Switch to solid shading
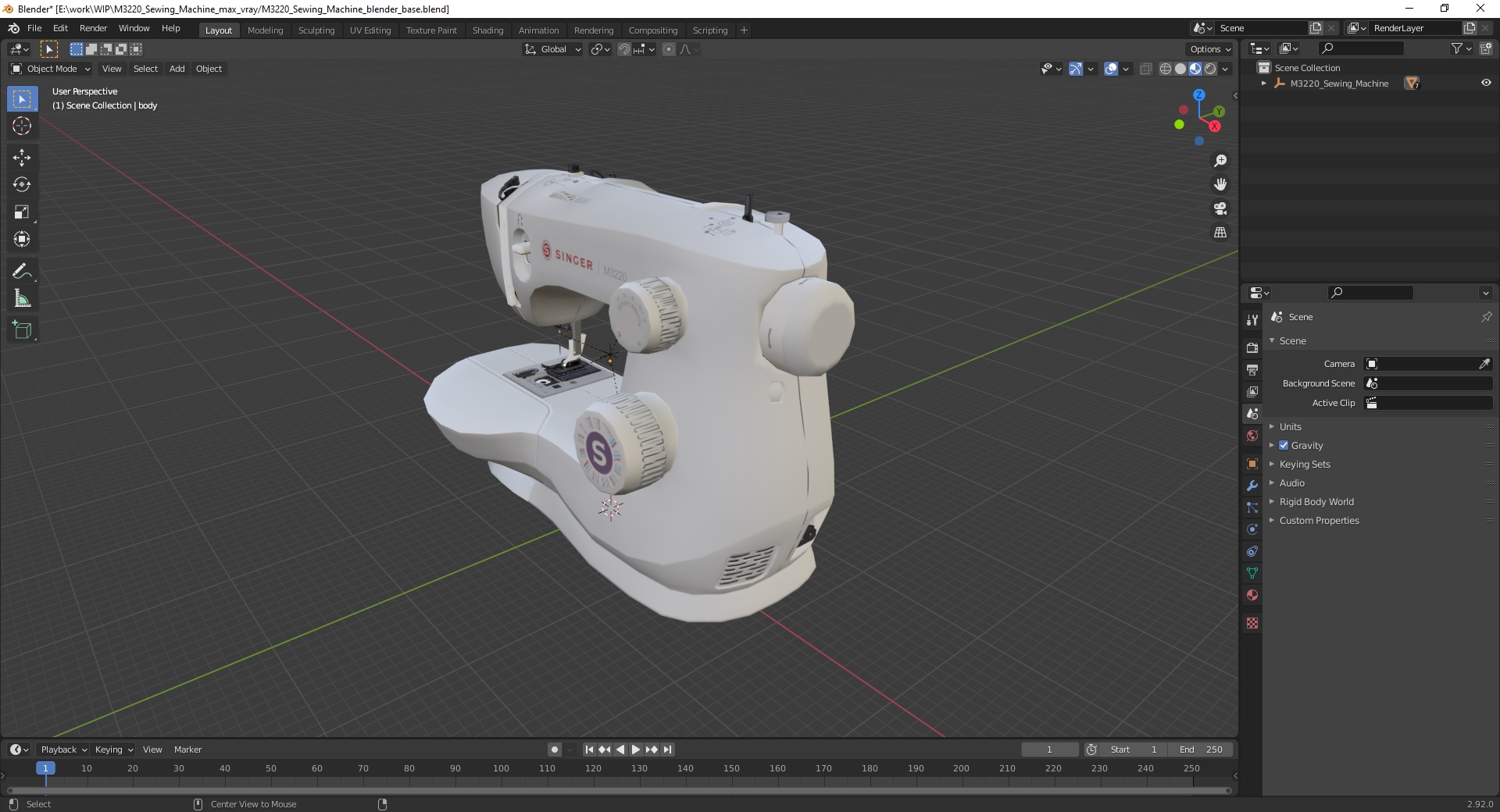Image resolution: width=1500 pixels, height=812 pixels. click(x=1180, y=69)
